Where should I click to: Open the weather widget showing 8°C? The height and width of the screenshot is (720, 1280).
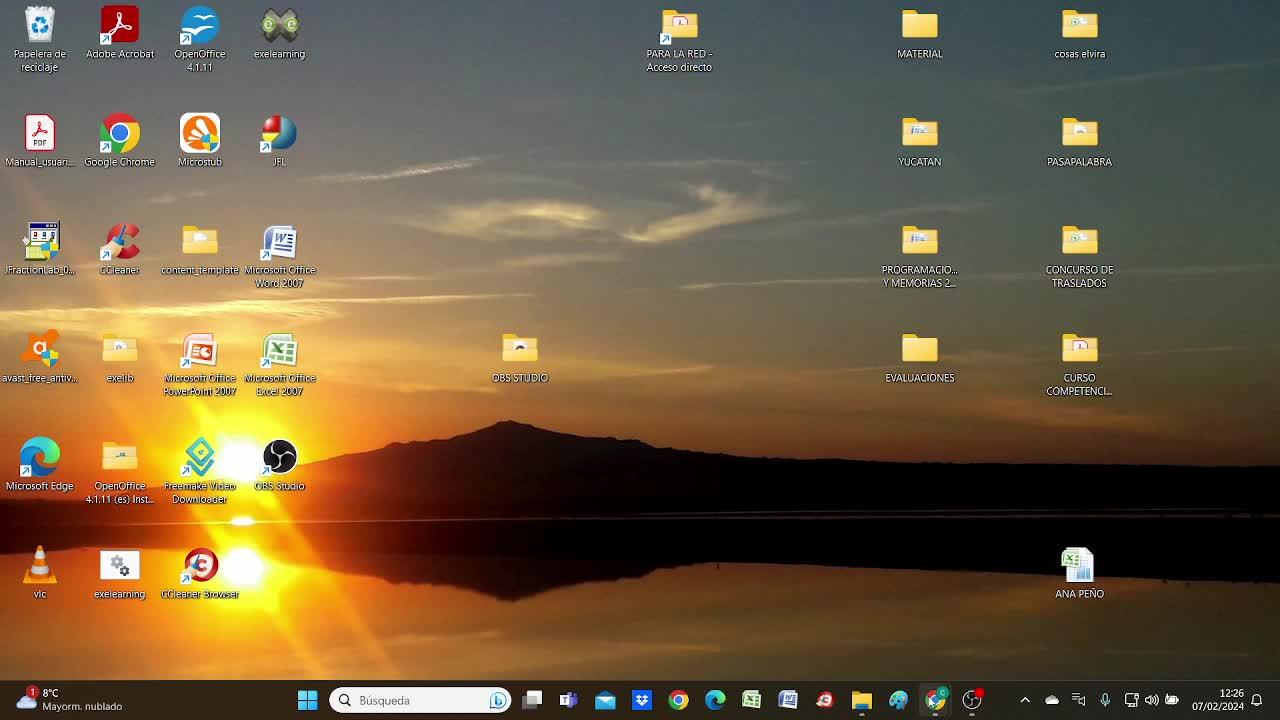[68, 699]
